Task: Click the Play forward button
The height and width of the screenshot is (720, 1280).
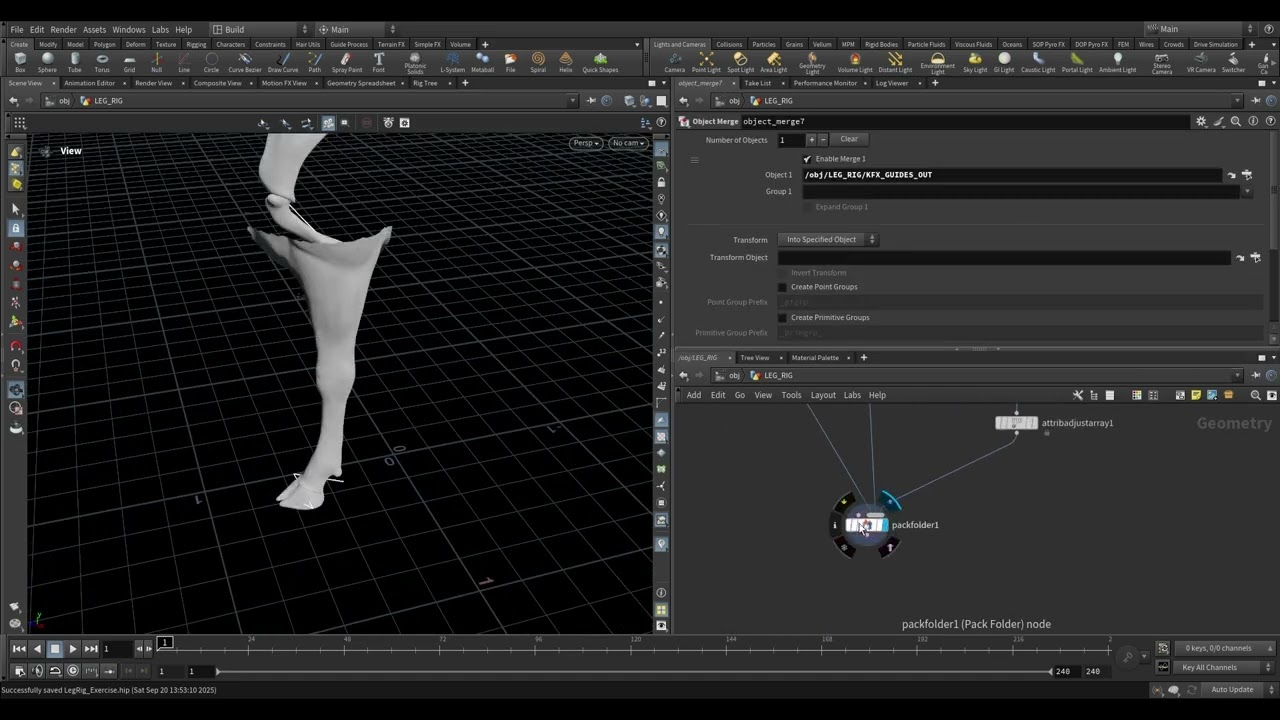Action: click(72, 649)
